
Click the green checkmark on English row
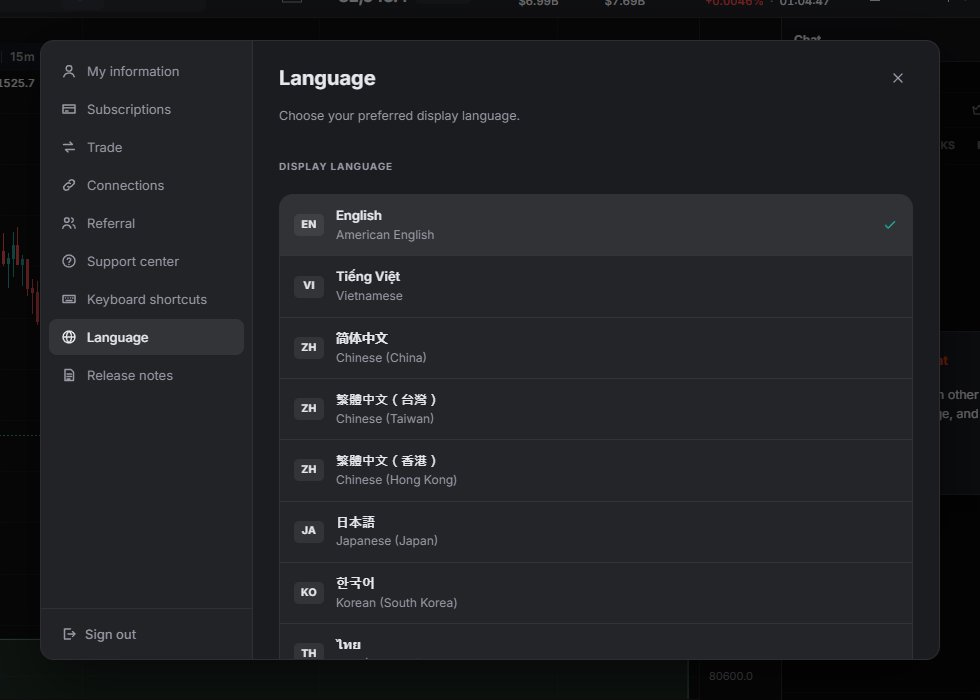click(x=890, y=225)
